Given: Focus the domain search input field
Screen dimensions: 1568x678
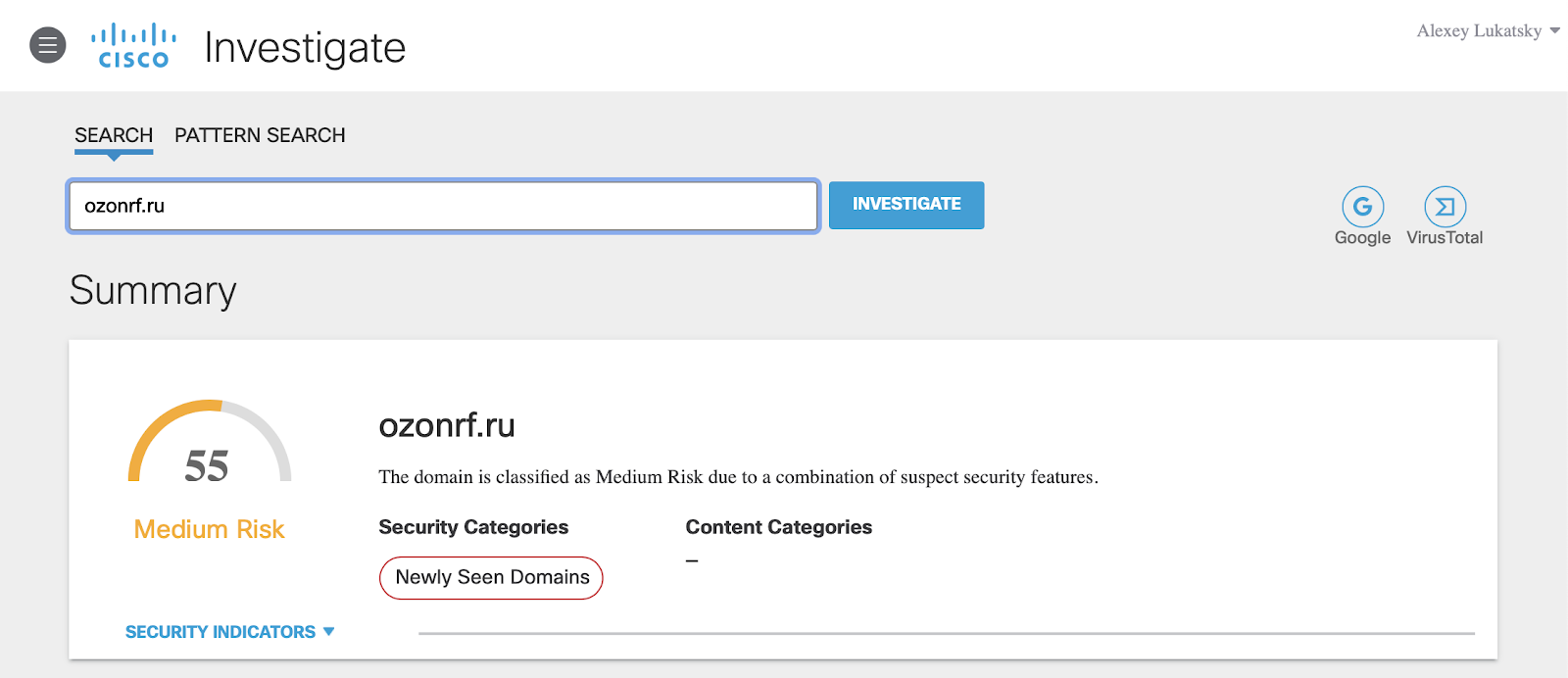Looking at the screenshot, I should pos(443,206).
